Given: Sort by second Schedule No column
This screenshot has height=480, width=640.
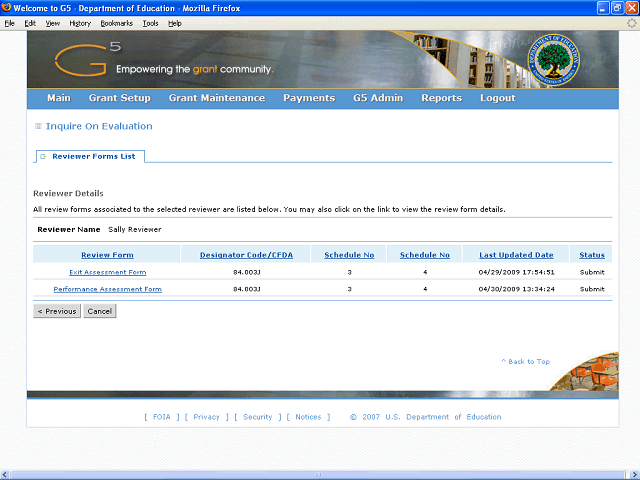Looking at the screenshot, I should [x=424, y=255].
